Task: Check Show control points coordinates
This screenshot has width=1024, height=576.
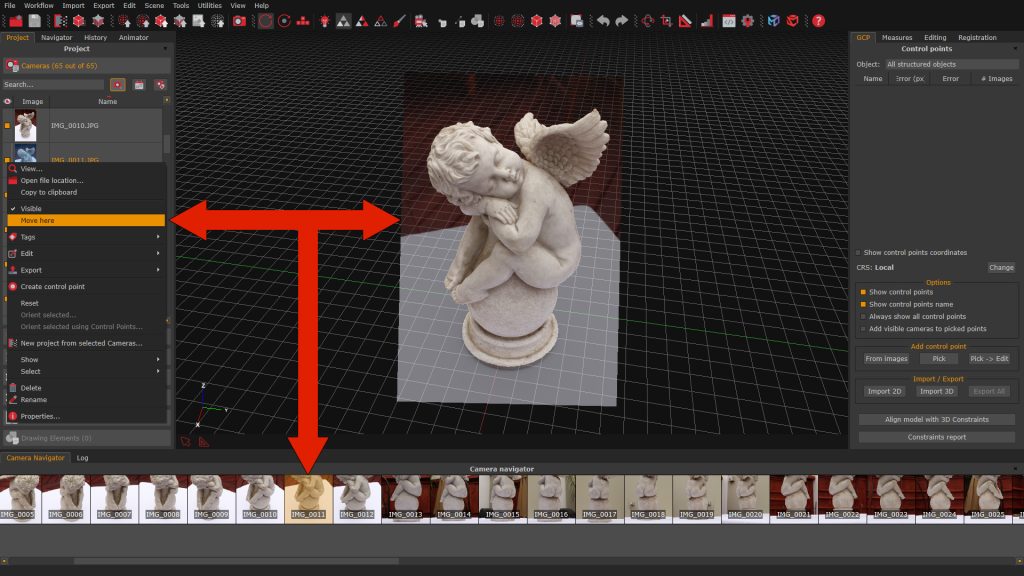Action: [x=858, y=253]
